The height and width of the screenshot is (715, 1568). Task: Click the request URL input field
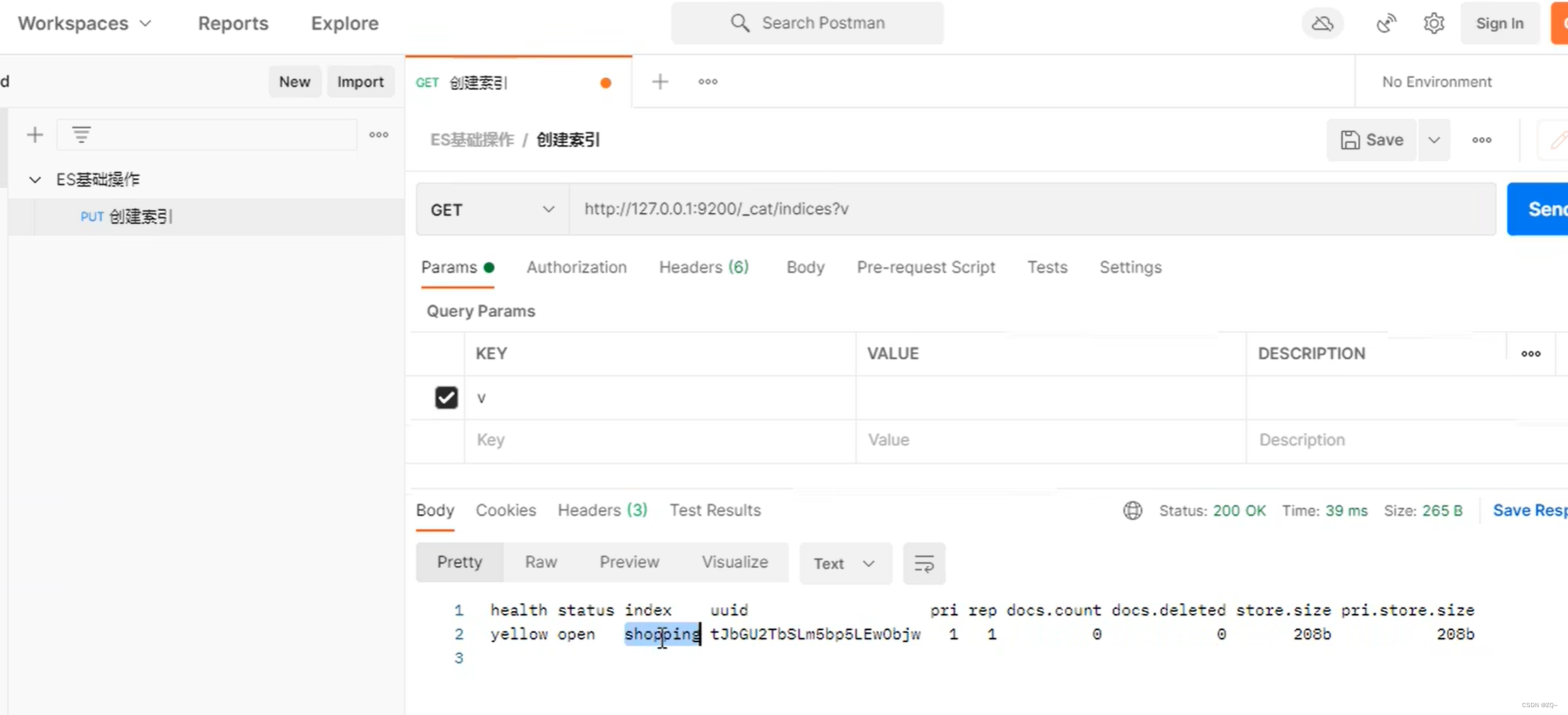coord(1032,209)
